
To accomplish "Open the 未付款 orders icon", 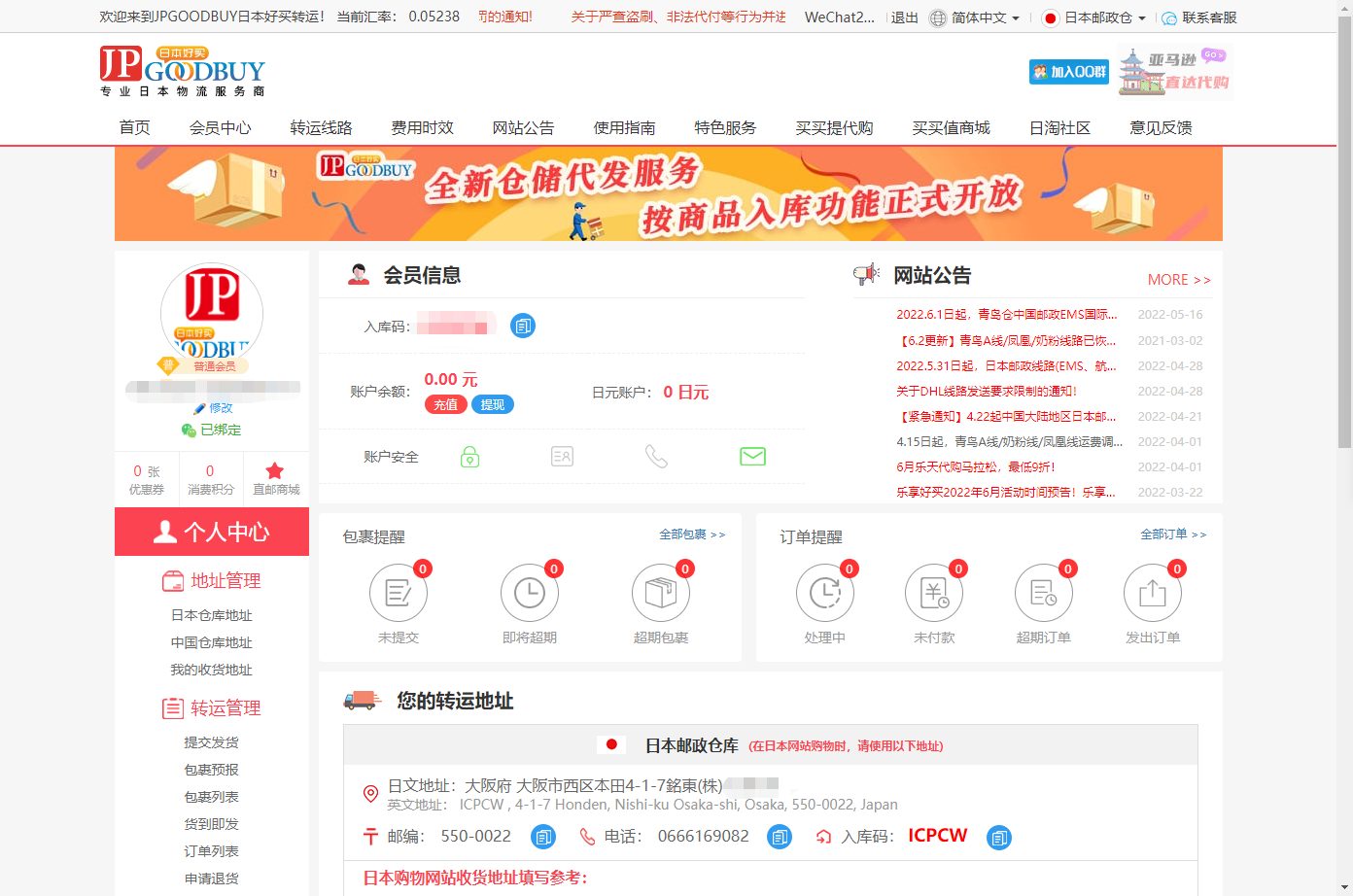I will (x=934, y=593).
